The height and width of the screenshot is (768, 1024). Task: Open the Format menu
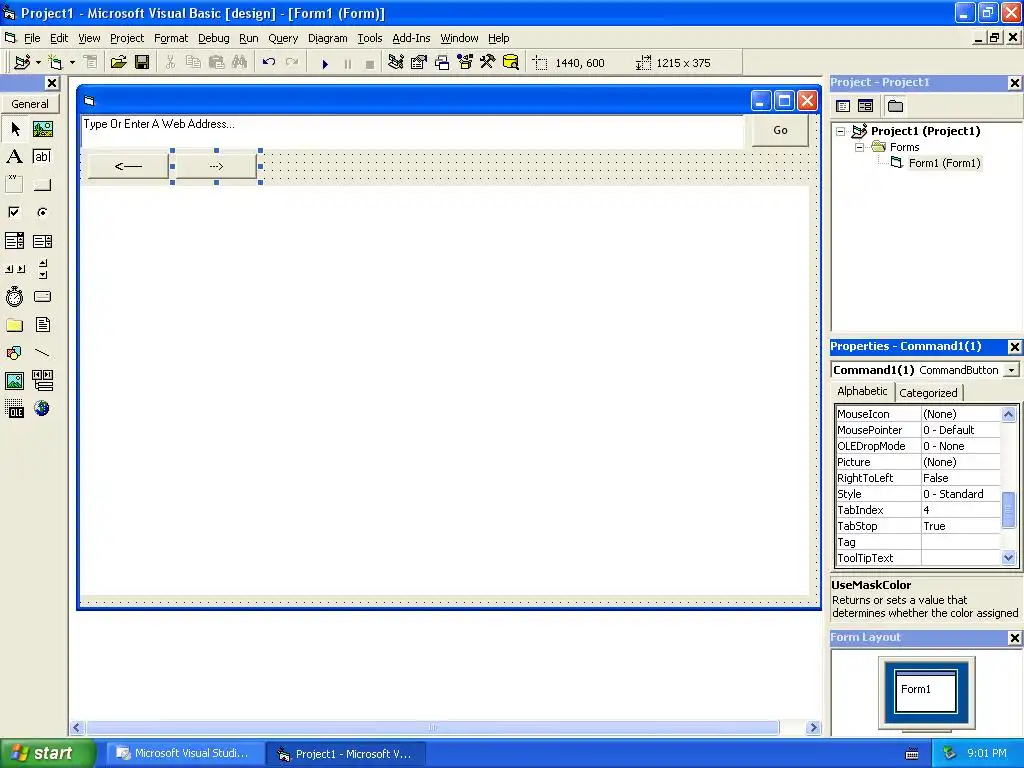[x=170, y=38]
